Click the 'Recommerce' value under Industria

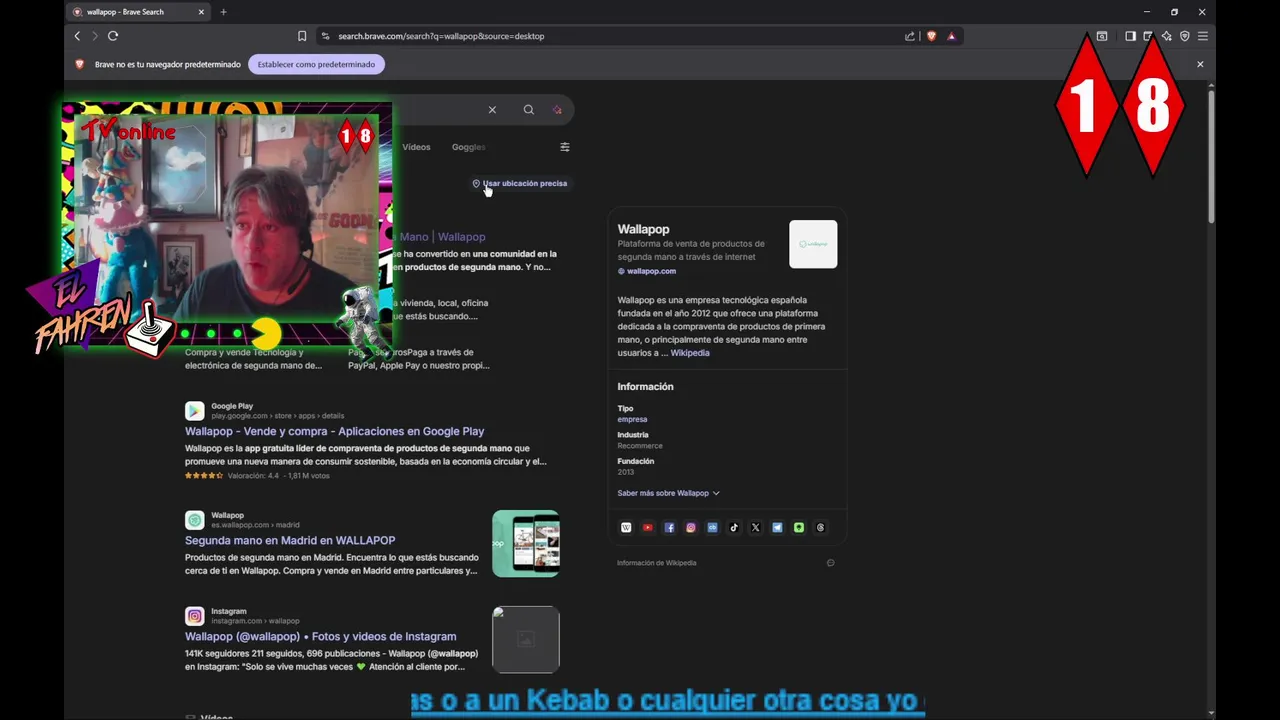pyautogui.click(x=640, y=446)
